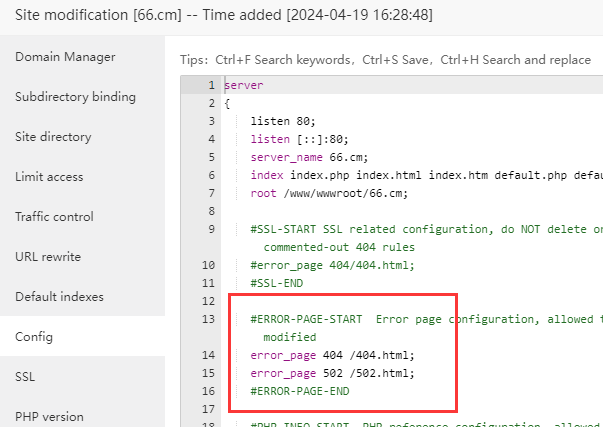Select the Site directory tab
Image resolution: width=603 pixels, height=427 pixels.
click(x=53, y=137)
